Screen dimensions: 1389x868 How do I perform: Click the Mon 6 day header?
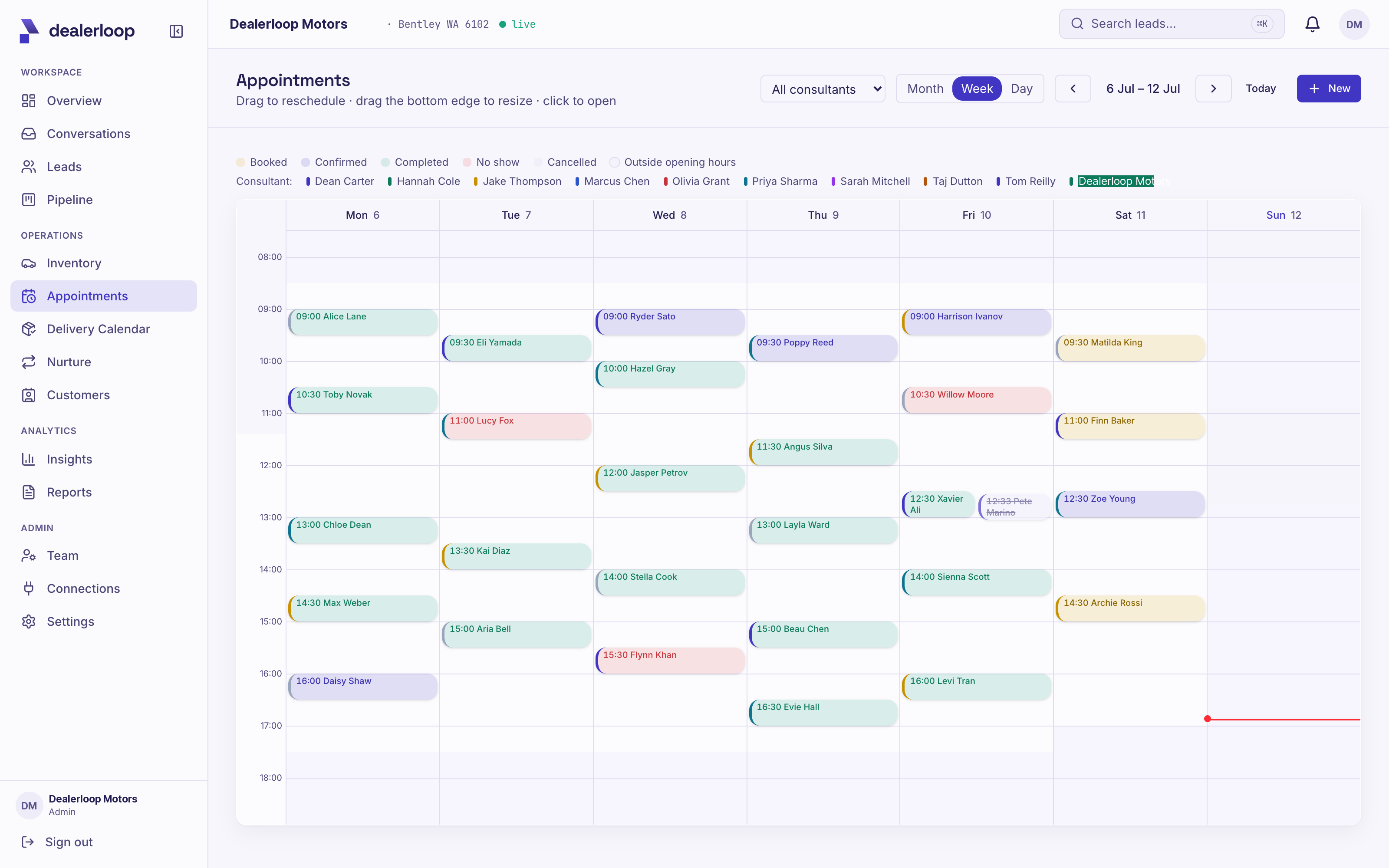(363, 215)
